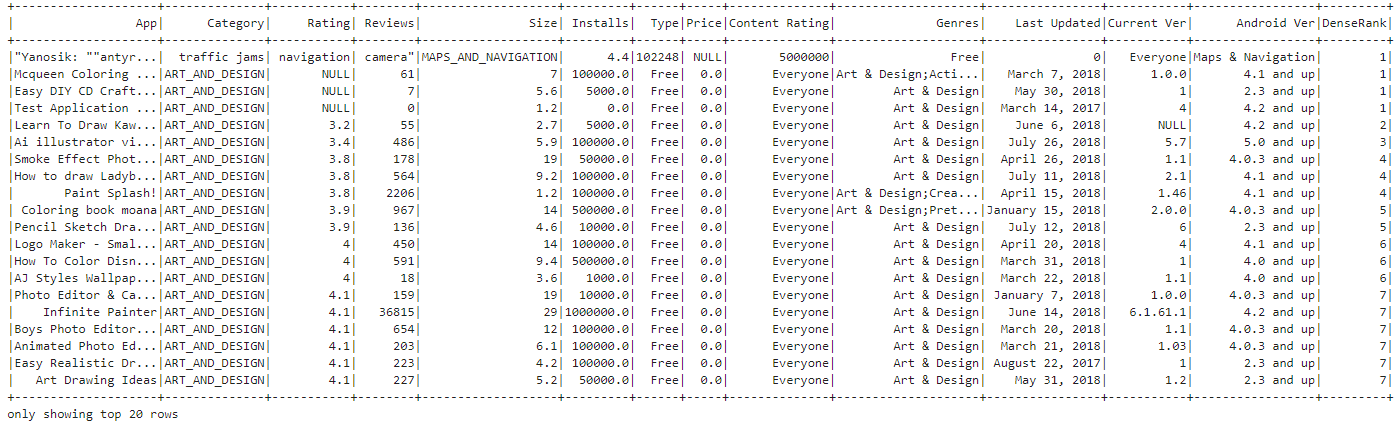This screenshot has height=426, width=1400.
Task: Click the 'Test Application ...' app name
Action: [85, 108]
